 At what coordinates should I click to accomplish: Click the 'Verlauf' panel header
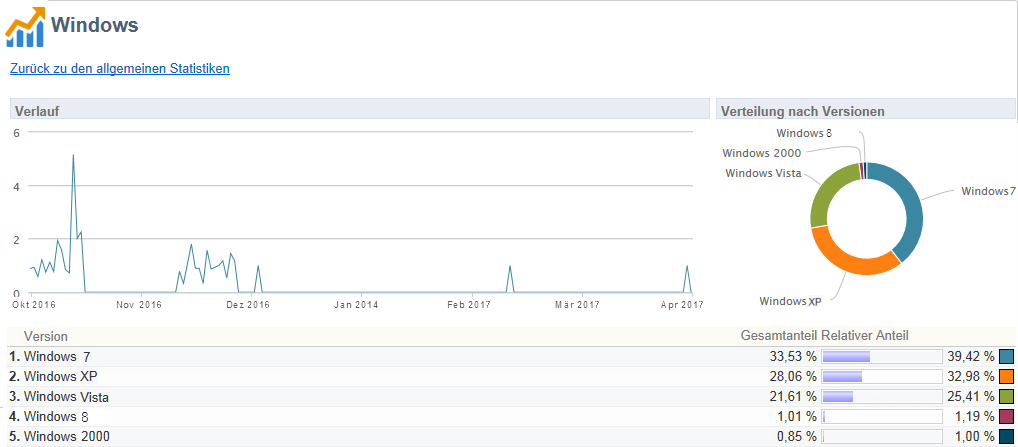click(360, 111)
